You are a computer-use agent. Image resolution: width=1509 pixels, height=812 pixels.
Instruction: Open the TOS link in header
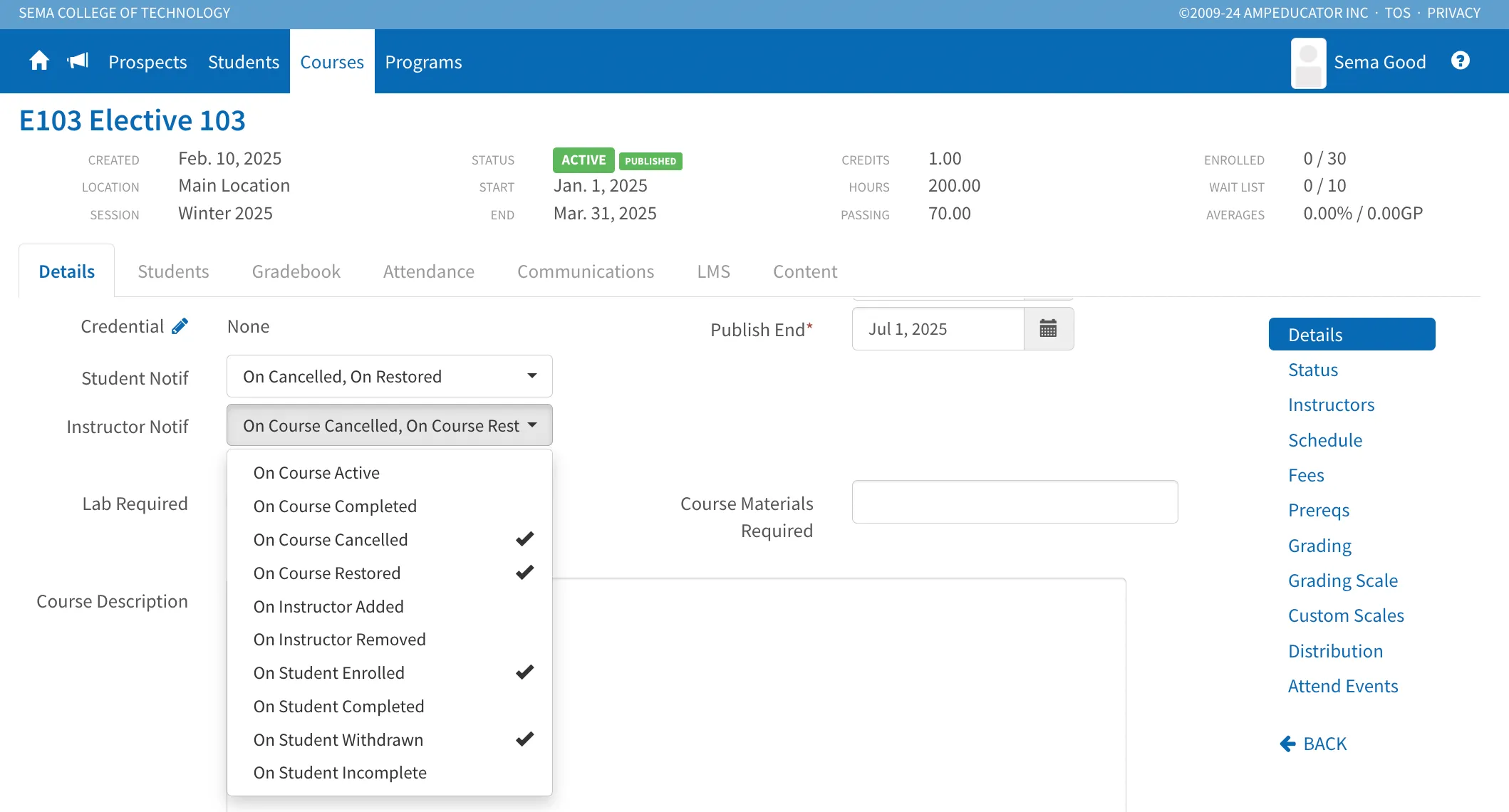click(x=1397, y=13)
